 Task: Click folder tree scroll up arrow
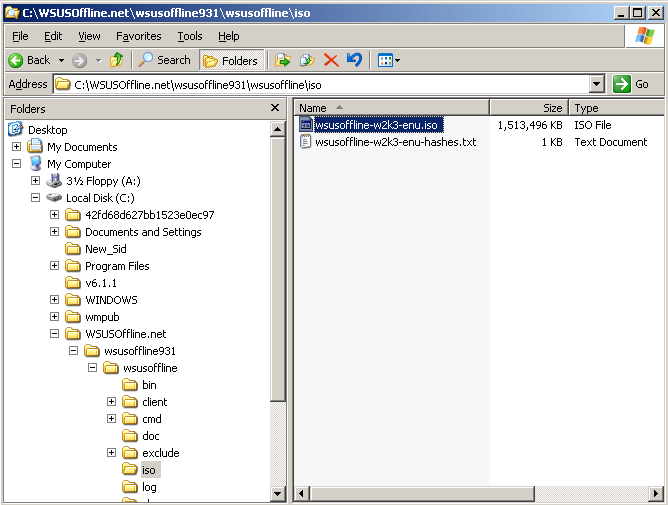(x=278, y=129)
